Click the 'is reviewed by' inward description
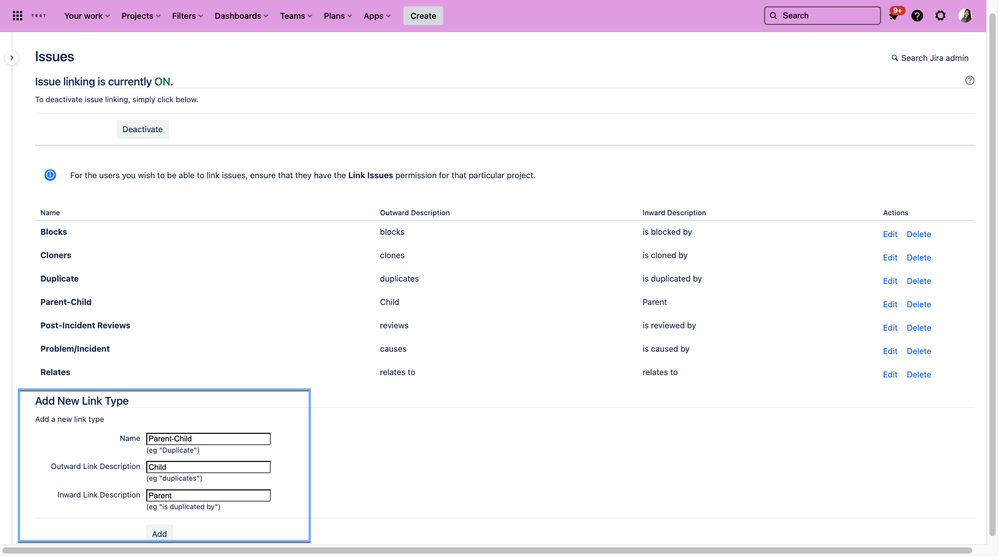The image size is (998, 556). [669, 326]
